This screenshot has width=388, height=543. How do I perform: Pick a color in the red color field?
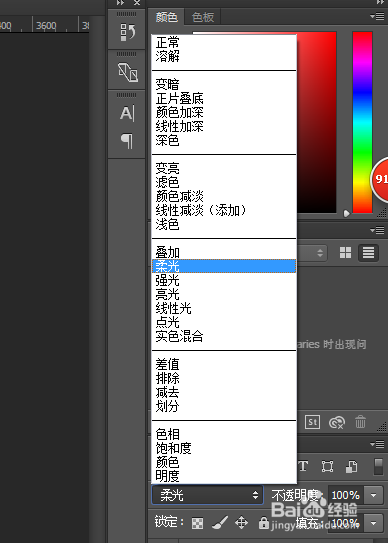pyautogui.click(x=317, y=122)
